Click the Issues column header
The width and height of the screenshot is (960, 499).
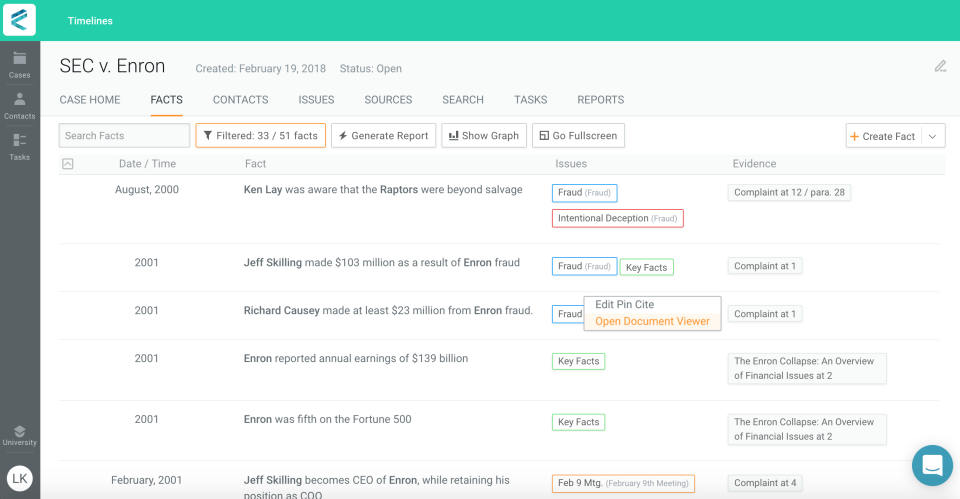click(x=571, y=163)
